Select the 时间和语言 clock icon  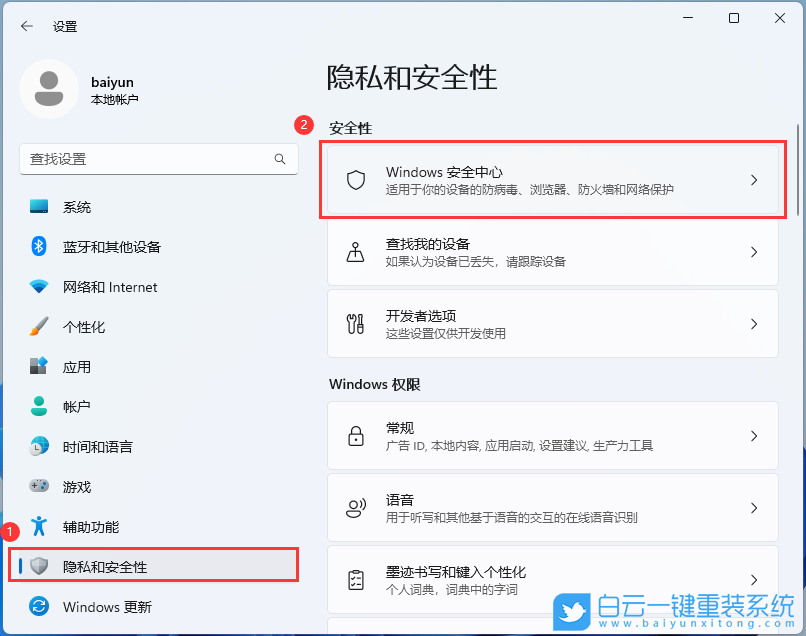[37, 447]
